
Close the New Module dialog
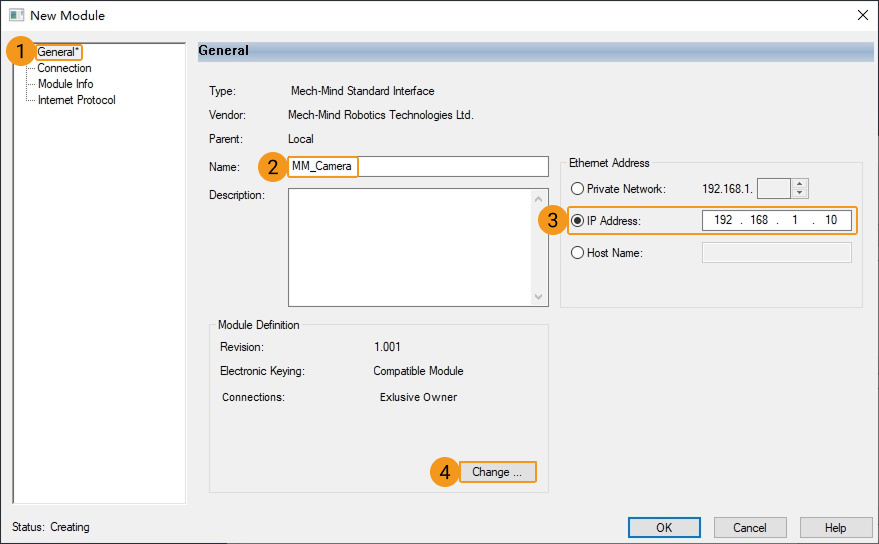[x=862, y=15]
